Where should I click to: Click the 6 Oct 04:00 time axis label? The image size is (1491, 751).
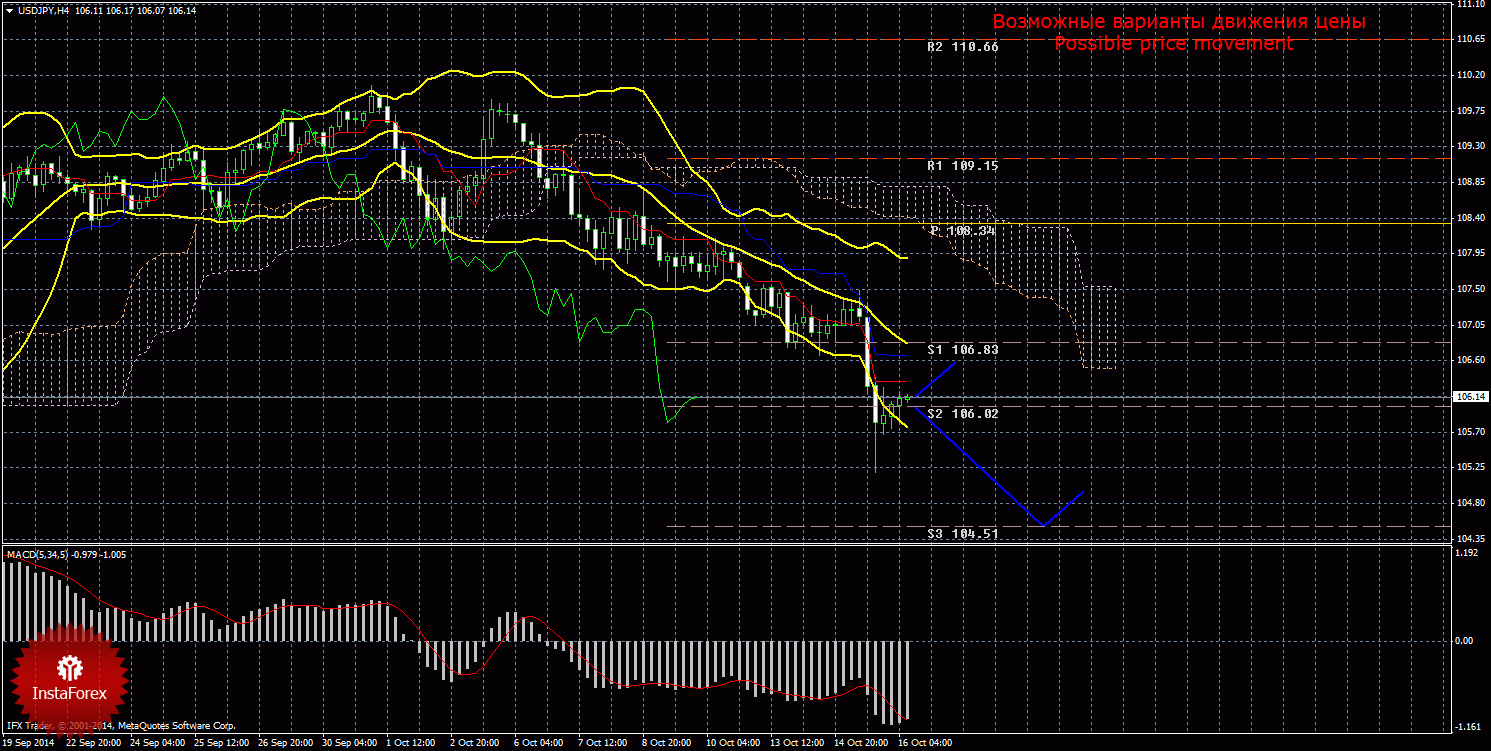538,744
